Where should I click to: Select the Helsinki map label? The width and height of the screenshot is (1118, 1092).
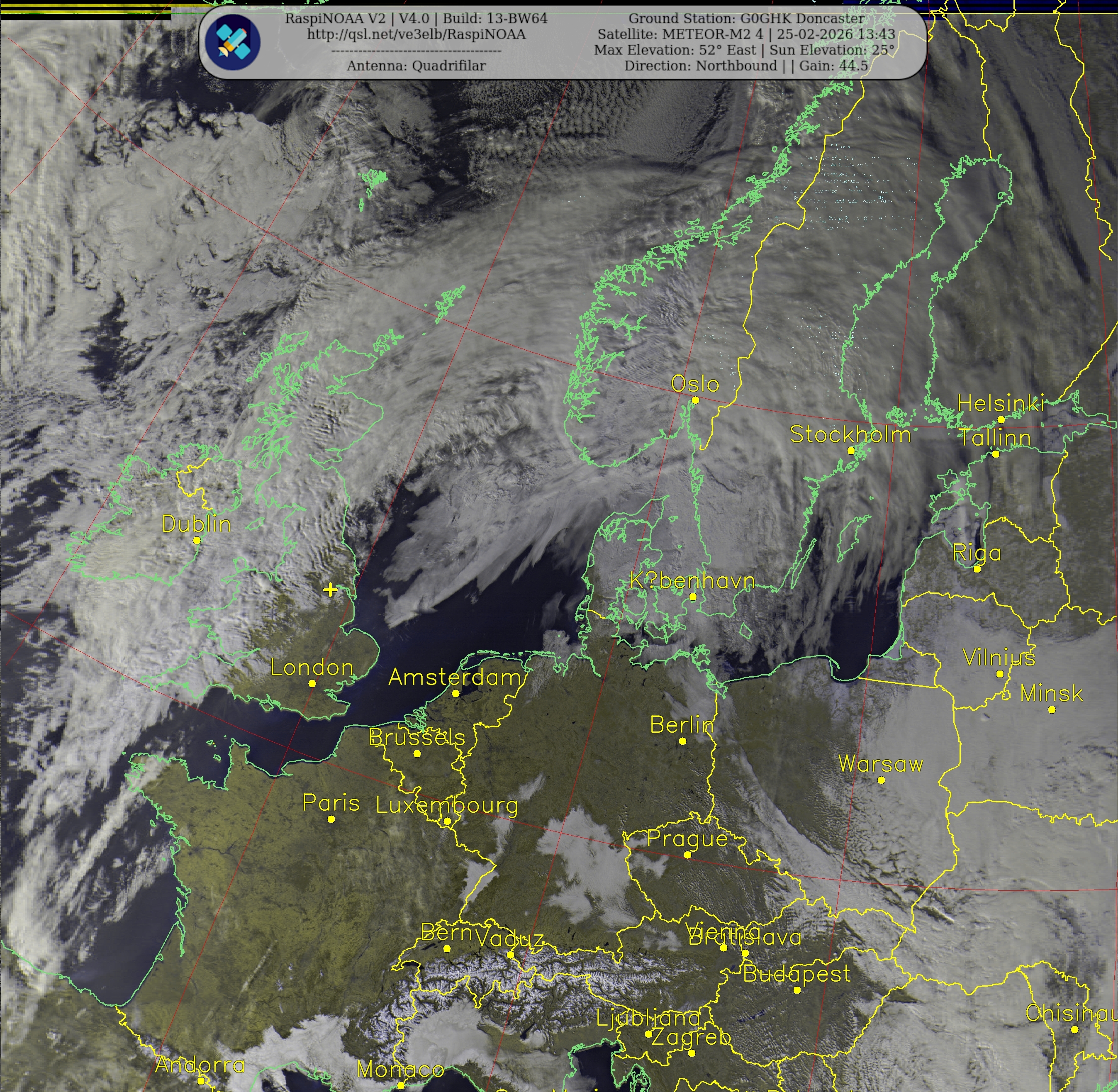[x=1001, y=403]
